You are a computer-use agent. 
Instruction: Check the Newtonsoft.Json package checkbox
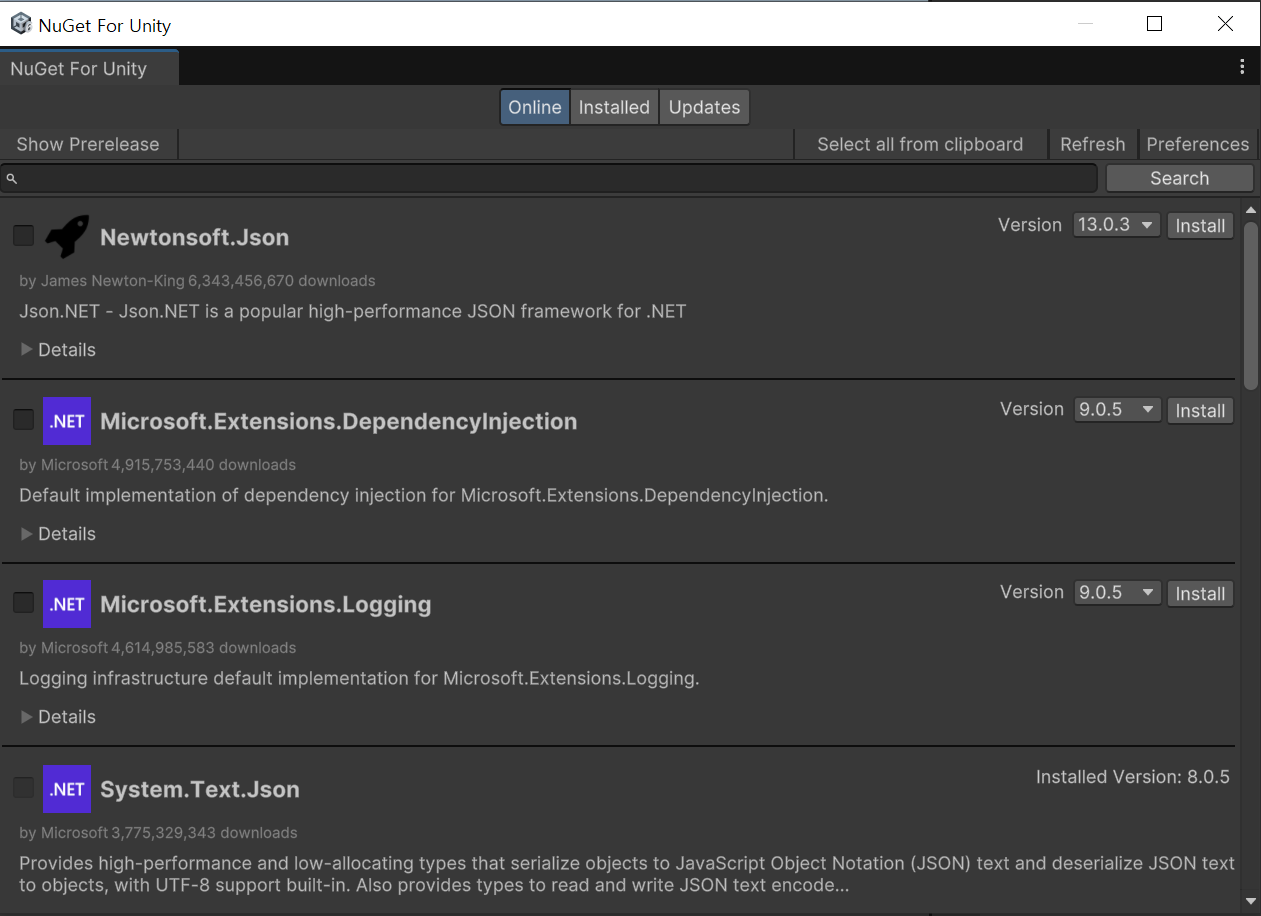click(x=23, y=236)
